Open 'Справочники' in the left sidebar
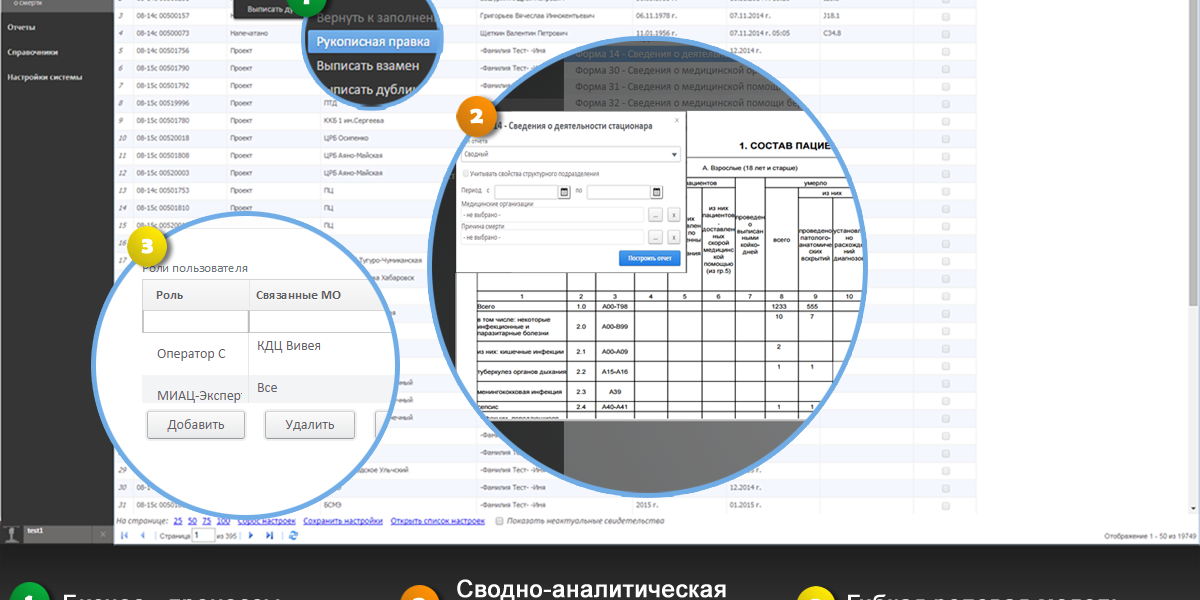The image size is (1200, 600). [33, 52]
